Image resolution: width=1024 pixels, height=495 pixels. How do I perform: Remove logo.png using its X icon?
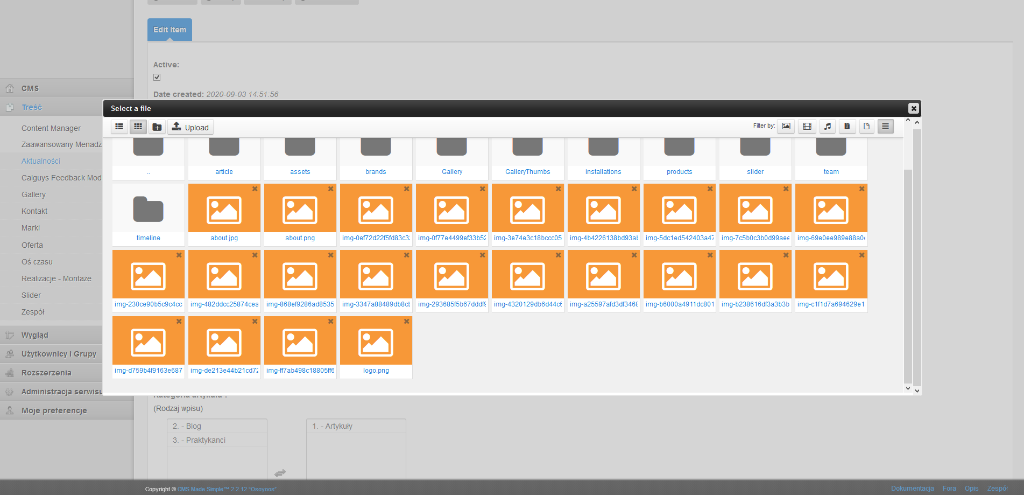pos(407,322)
